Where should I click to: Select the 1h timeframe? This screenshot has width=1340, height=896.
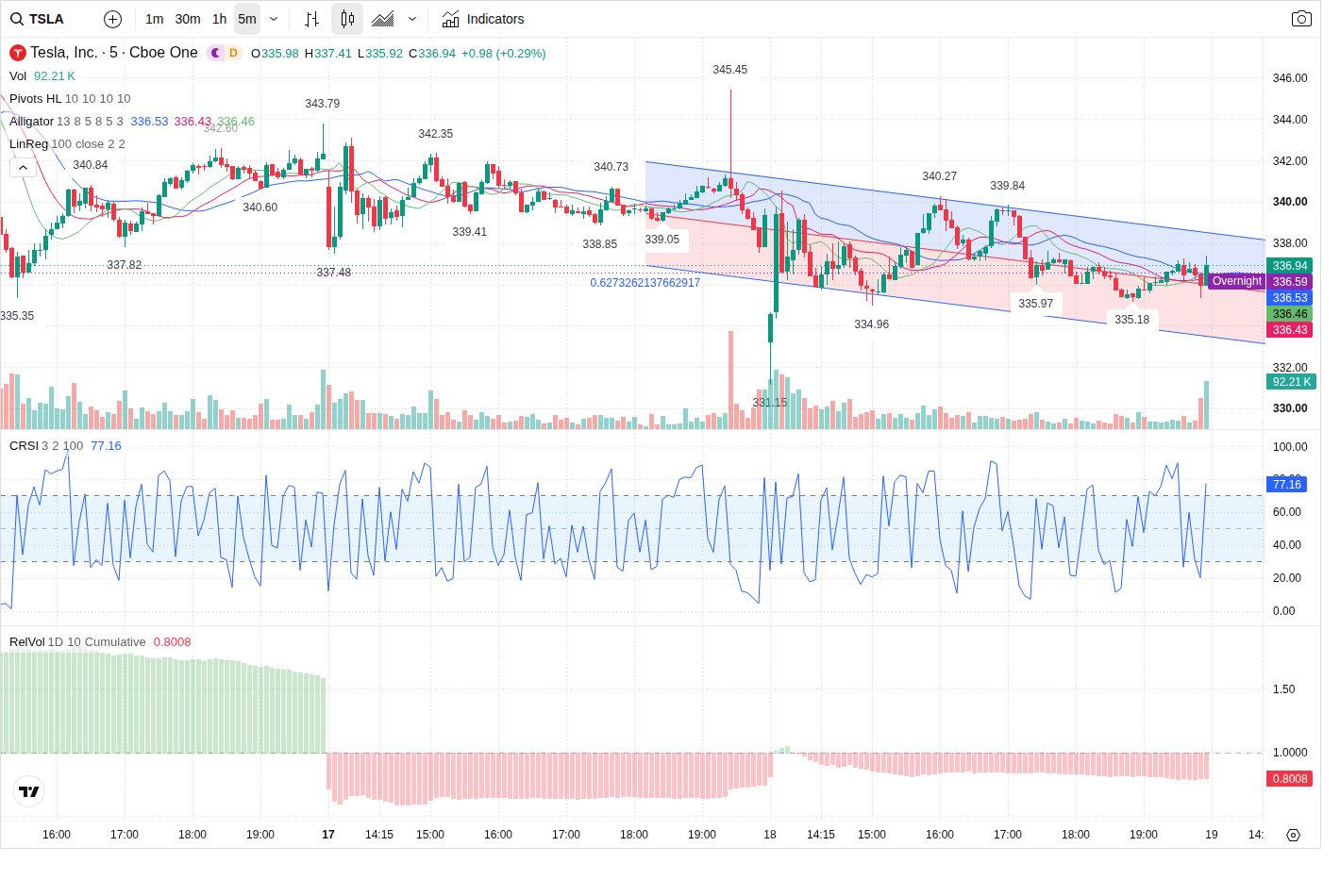click(220, 19)
